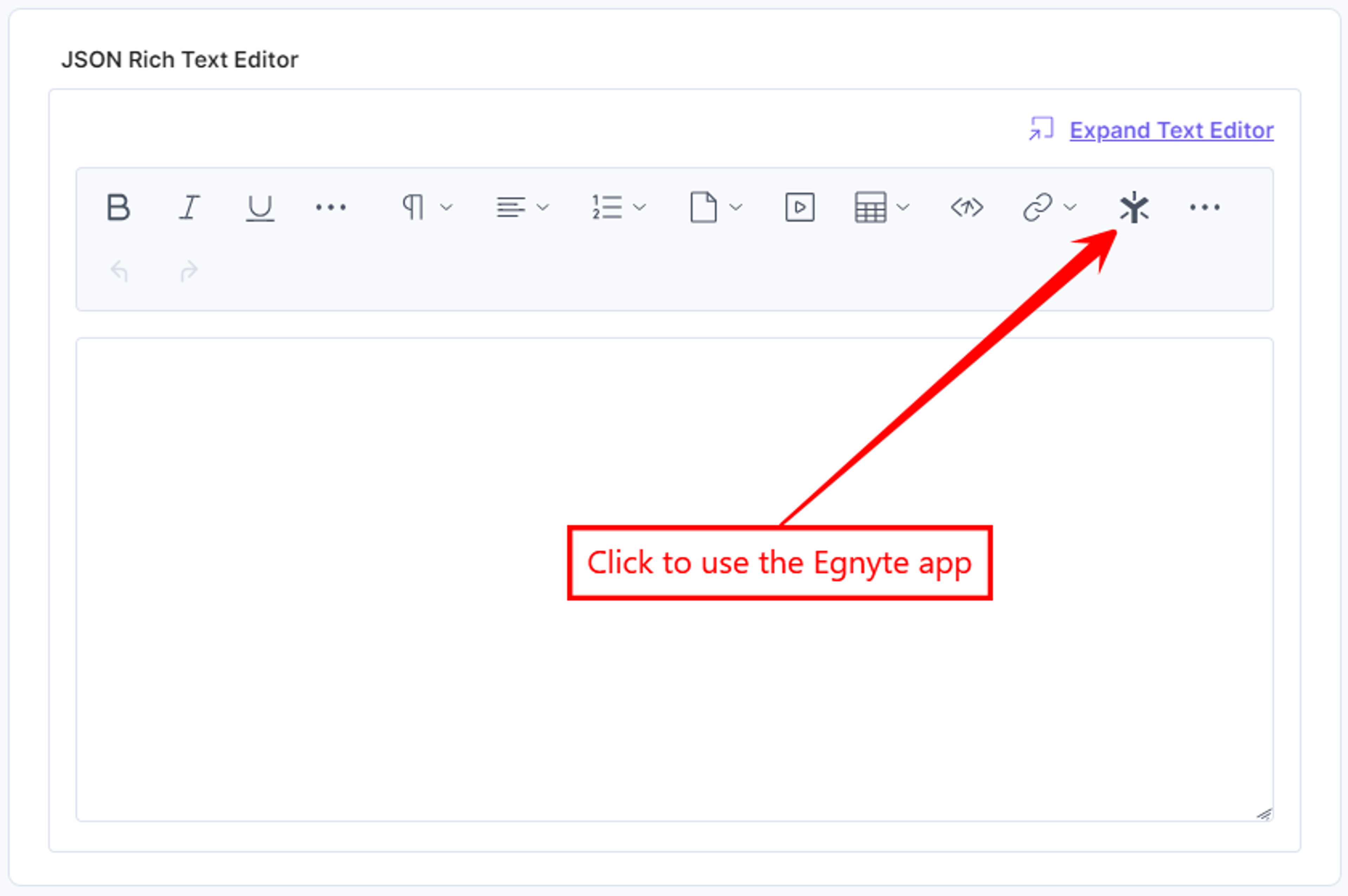Expand the link dropdown chevron
Viewport: 1348px width, 896px height.
coord(1070,207)
